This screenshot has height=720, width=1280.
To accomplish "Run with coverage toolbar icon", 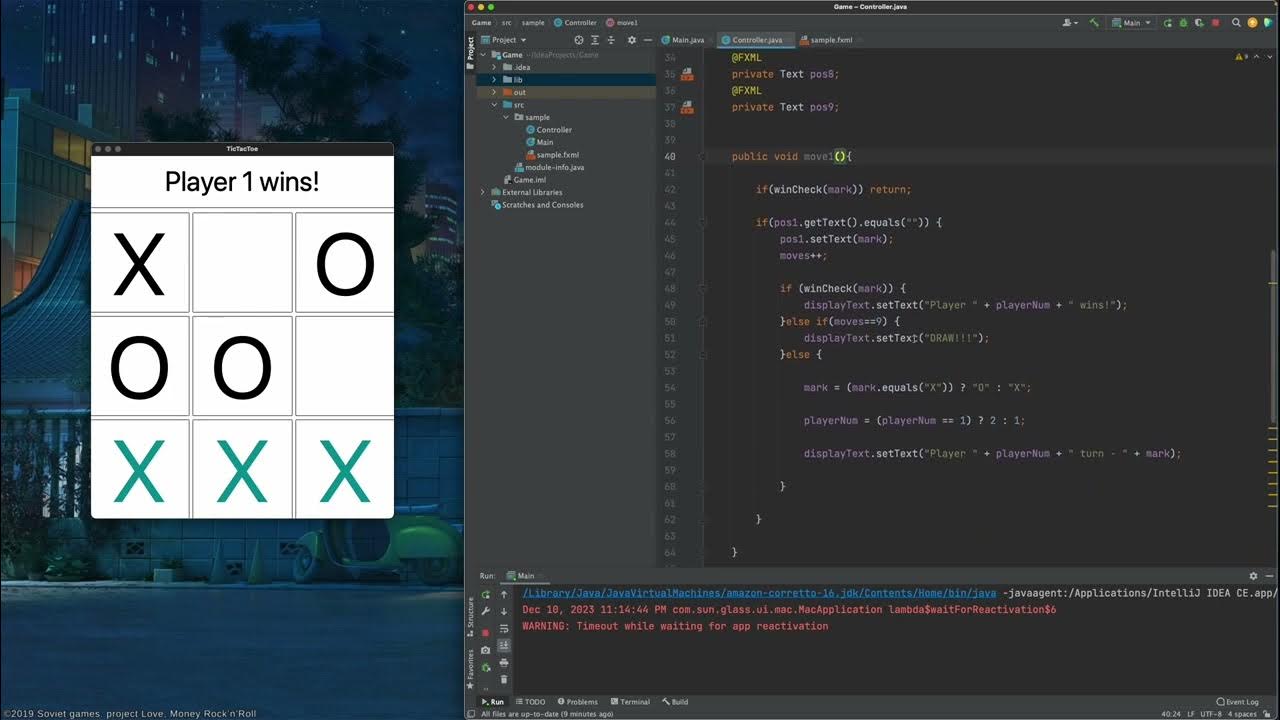I will [1199, 22].
